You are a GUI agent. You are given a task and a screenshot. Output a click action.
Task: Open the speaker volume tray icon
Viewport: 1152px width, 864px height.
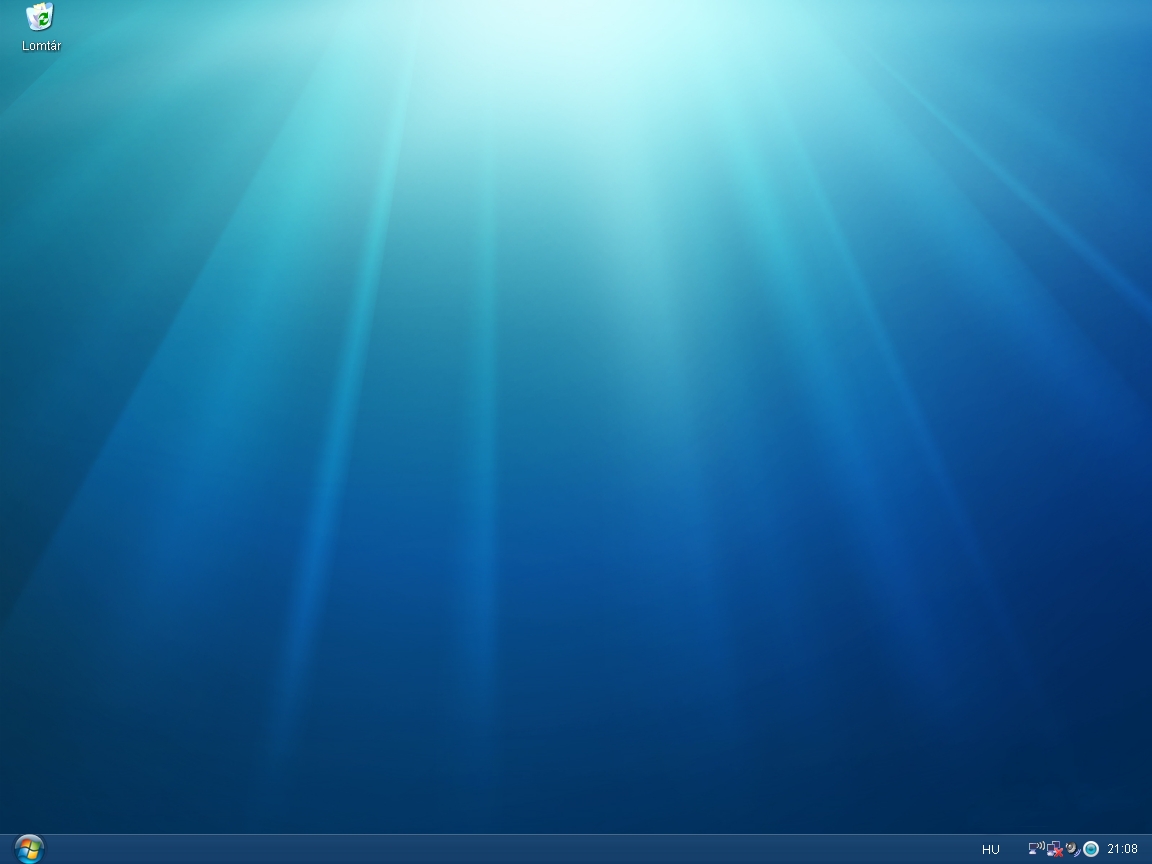[x=1072, y=849]
